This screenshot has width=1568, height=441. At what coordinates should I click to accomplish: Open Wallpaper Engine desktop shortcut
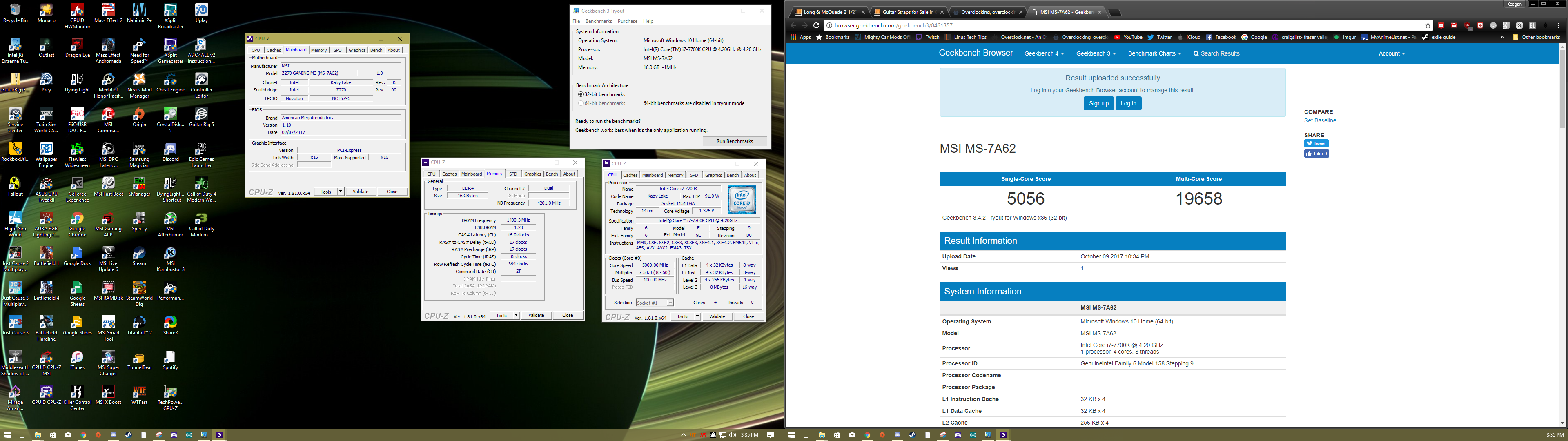coord(46,155)
